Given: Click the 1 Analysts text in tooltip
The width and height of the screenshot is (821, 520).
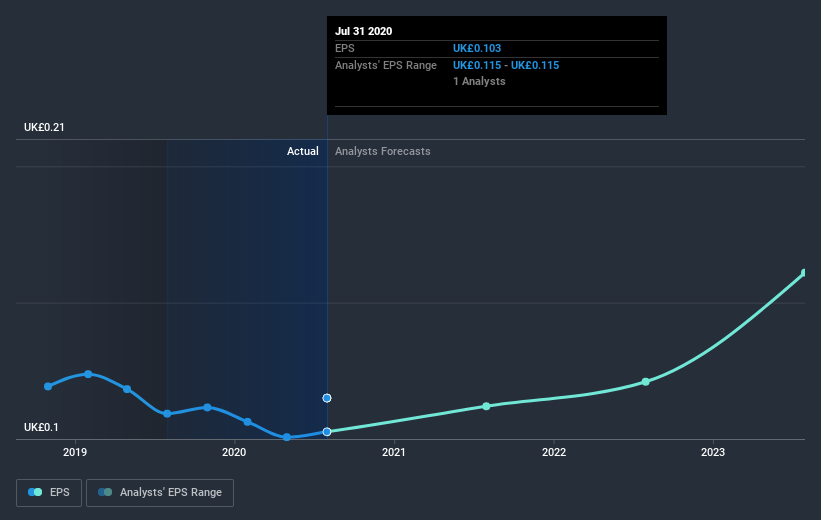Looking at the screenshot, I should point(479,81).
